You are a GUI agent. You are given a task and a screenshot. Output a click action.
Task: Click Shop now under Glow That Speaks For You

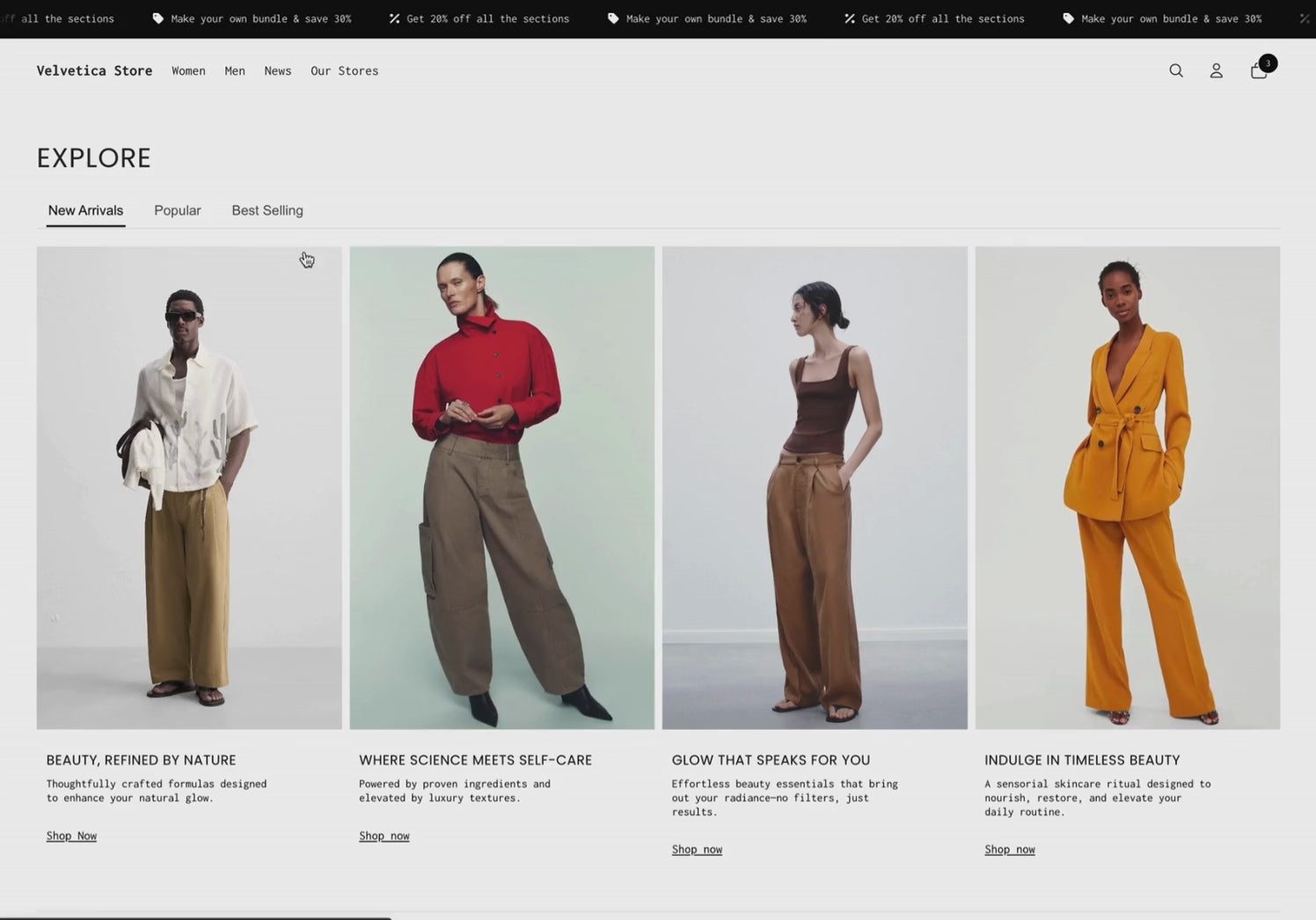697,849
